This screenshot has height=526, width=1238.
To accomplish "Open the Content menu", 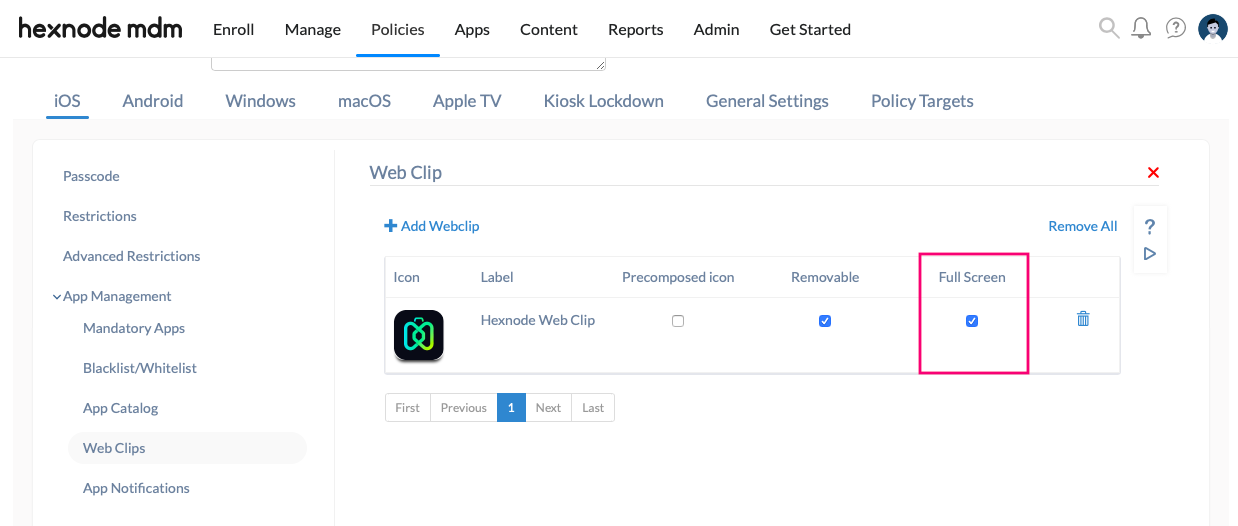I will tap(549, 29).
